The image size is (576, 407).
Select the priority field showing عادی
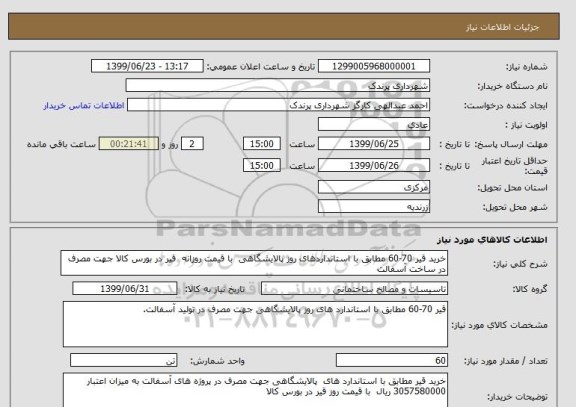pos(374,125)
